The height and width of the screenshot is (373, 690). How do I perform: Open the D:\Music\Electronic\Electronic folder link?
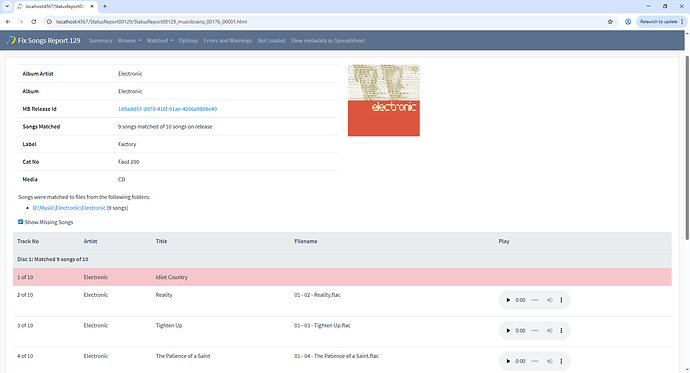(x=69, y=208)
